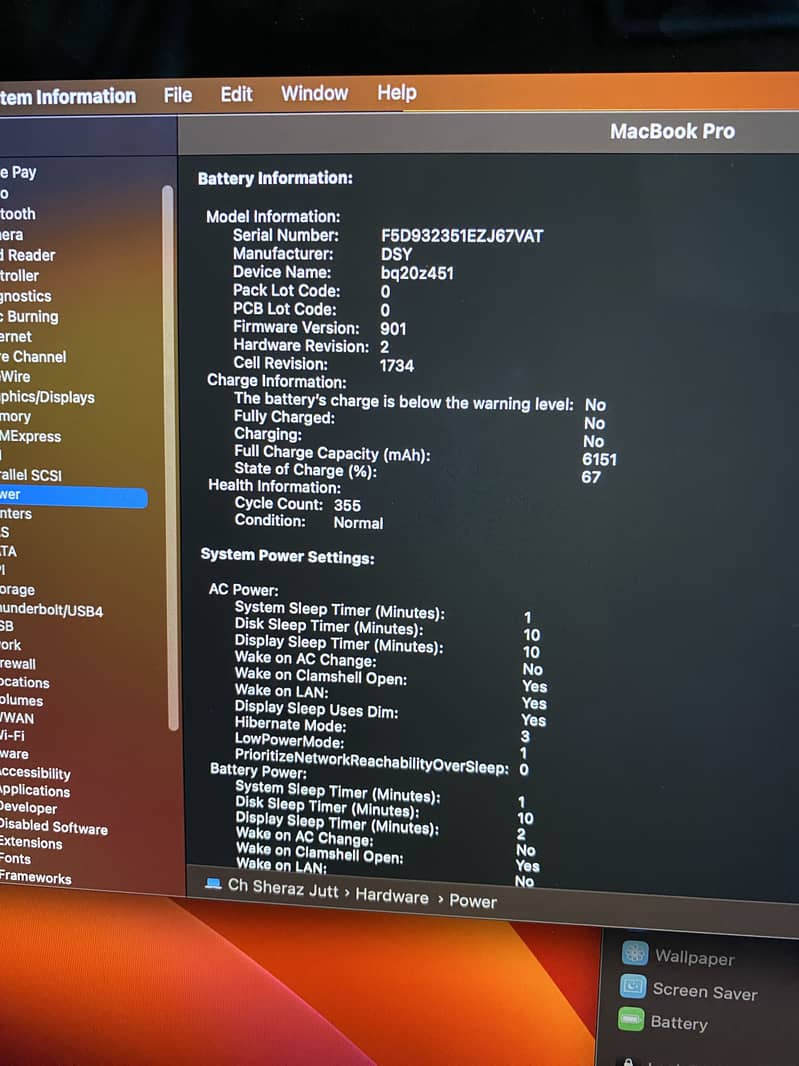Select Accessibility in the sidebar
The width and height of the screenshot is (799, 1066).
[35, 772]
